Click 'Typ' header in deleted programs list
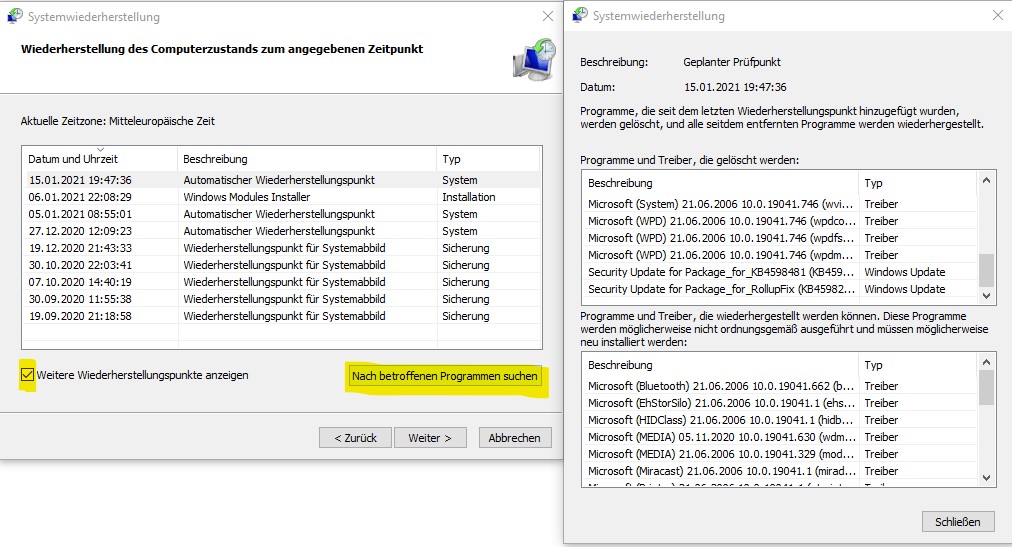Image resolution: width=1012 pixels, height=547 pixels. 917,183
